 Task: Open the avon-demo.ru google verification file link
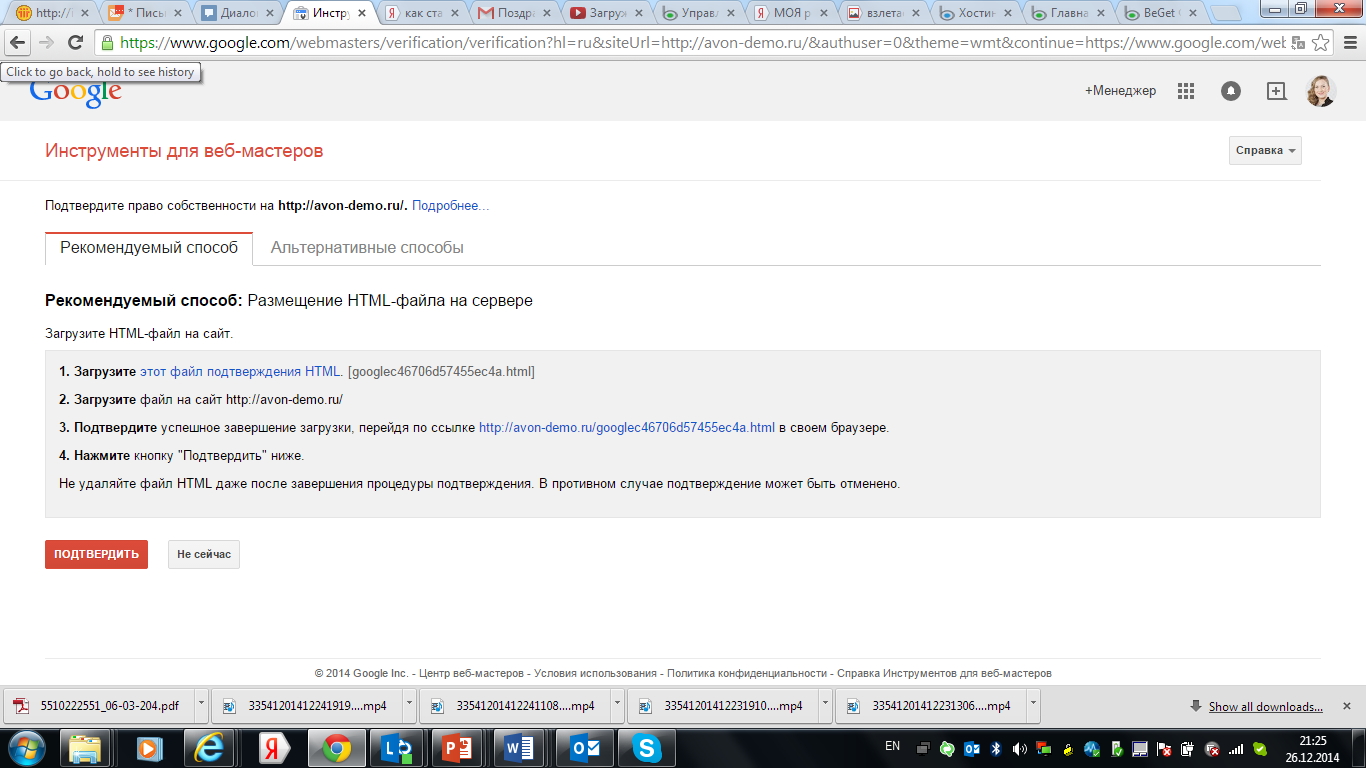(x=627, y=428)
